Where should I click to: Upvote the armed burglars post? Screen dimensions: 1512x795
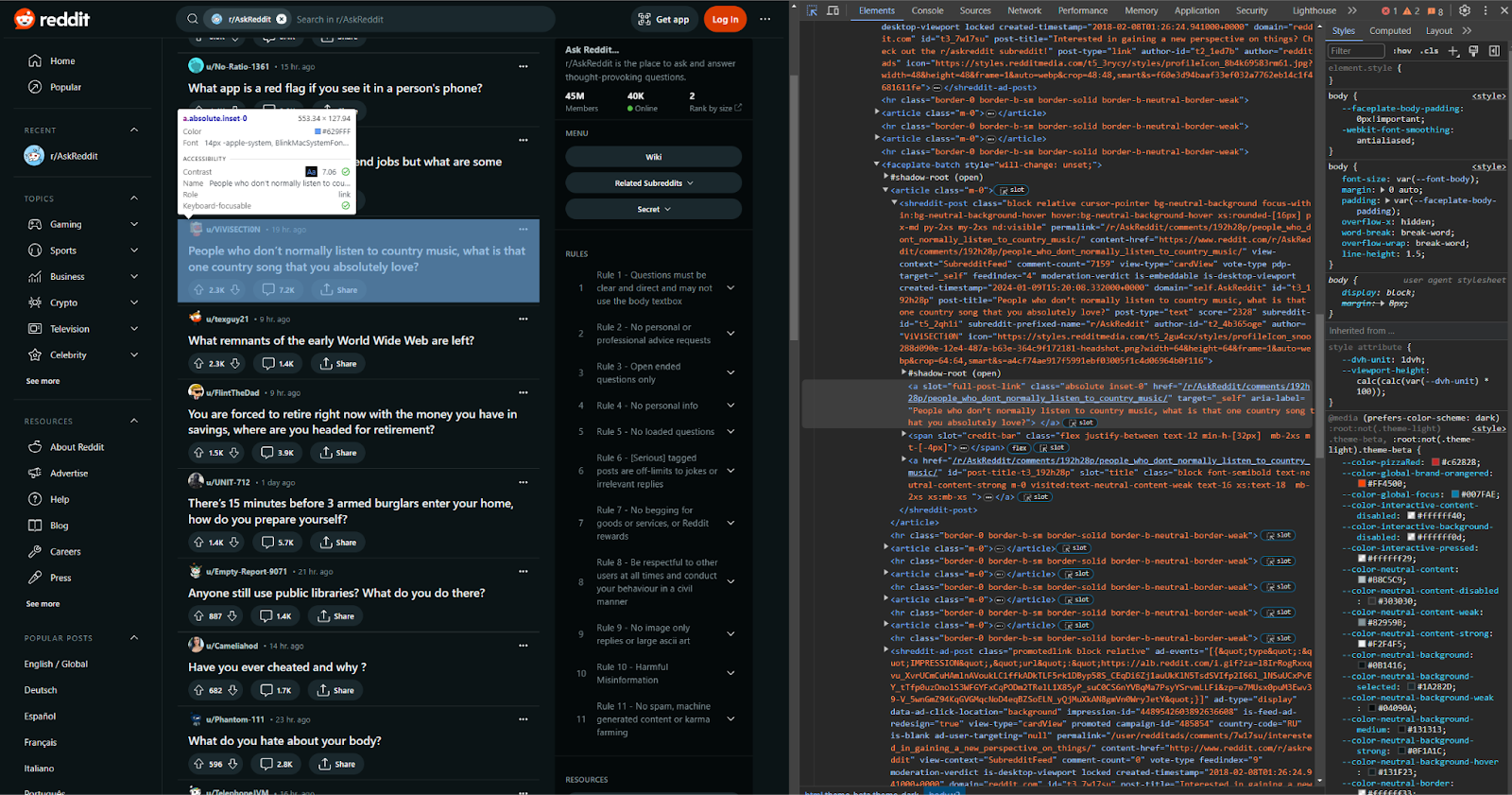198,543
